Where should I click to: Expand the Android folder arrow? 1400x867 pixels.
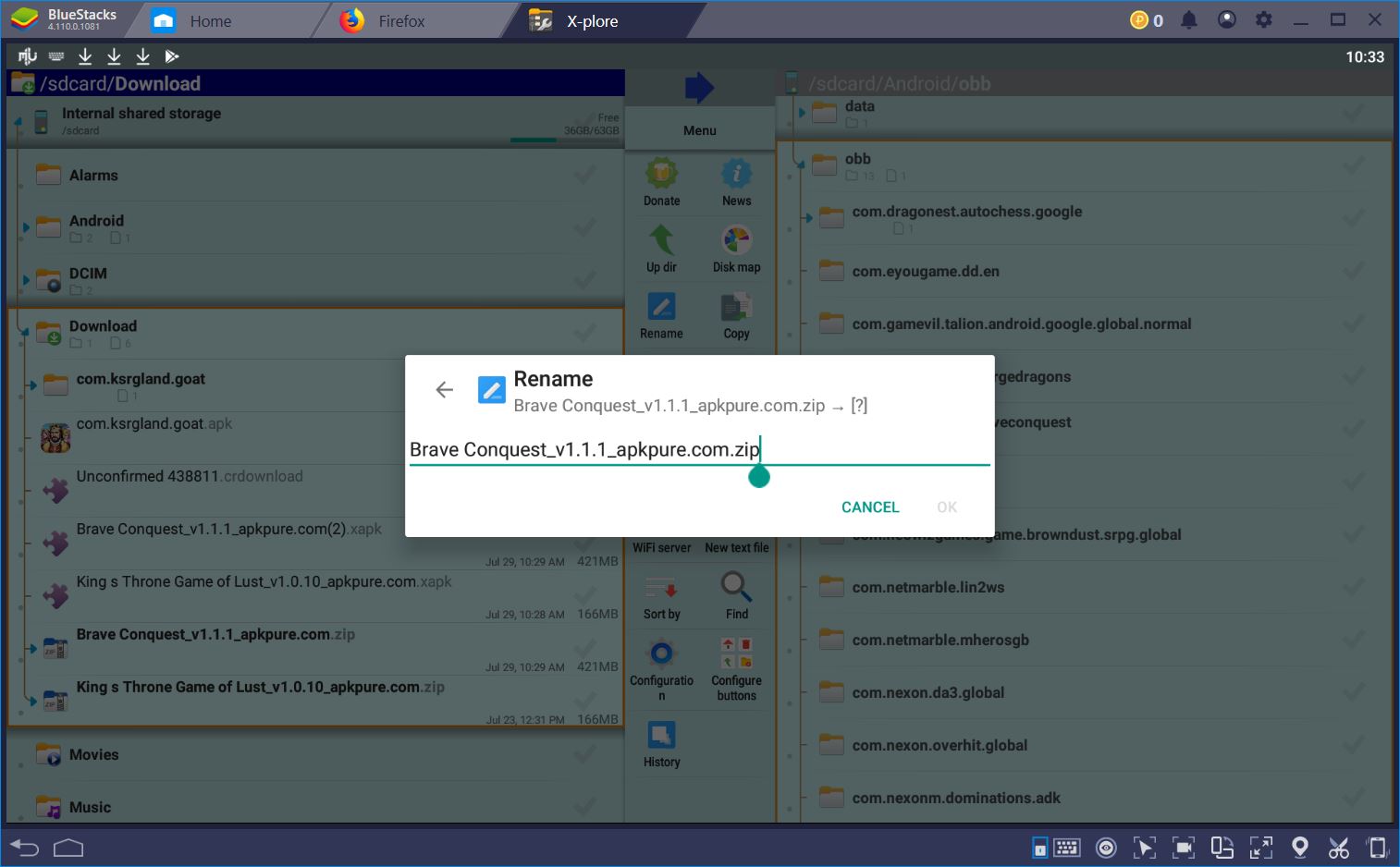tap(26, 226)
